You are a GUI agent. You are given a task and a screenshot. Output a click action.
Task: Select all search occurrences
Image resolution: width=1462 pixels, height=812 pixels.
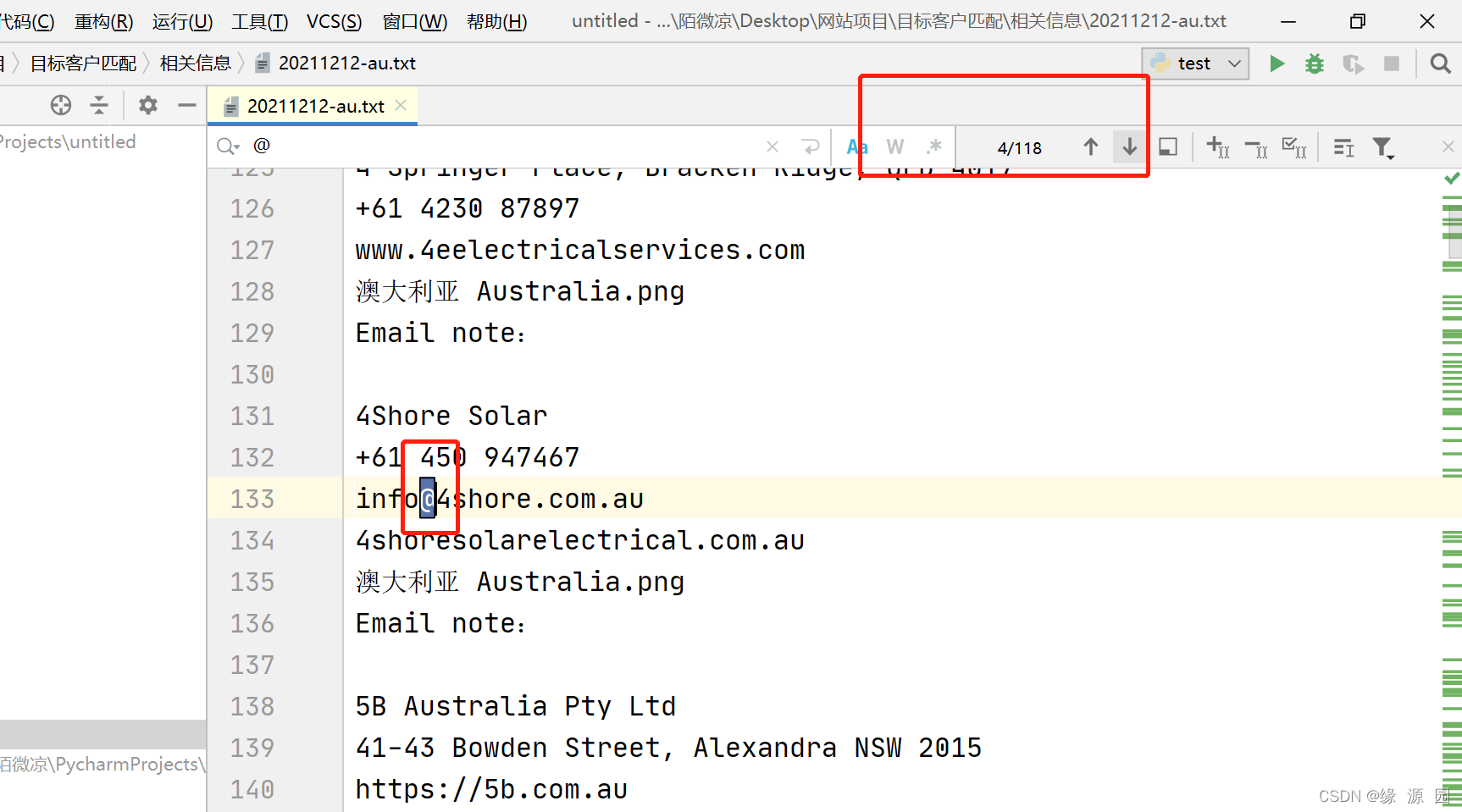[1294, 147]
